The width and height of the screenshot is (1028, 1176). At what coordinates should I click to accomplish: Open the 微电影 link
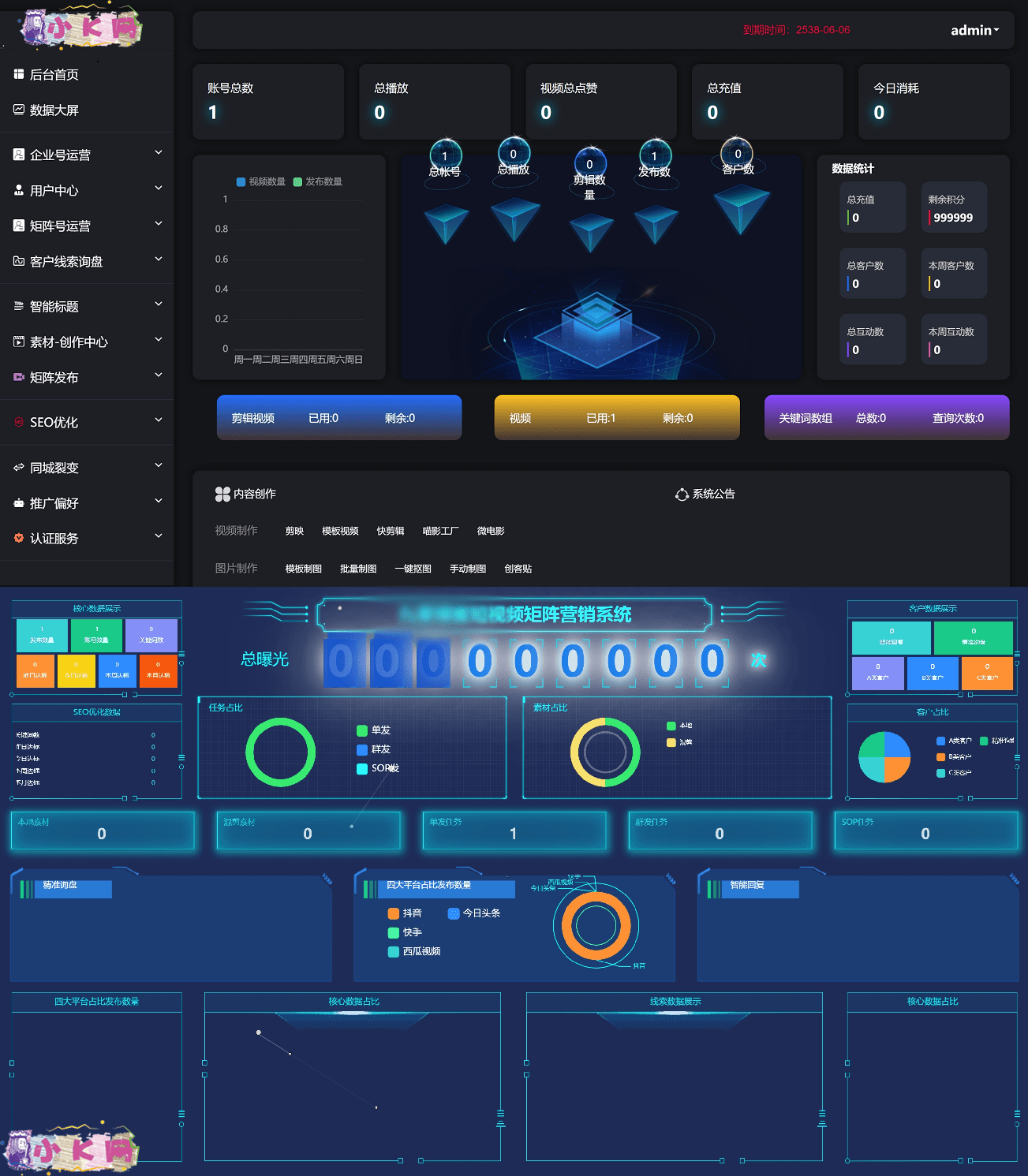[491, 531]
